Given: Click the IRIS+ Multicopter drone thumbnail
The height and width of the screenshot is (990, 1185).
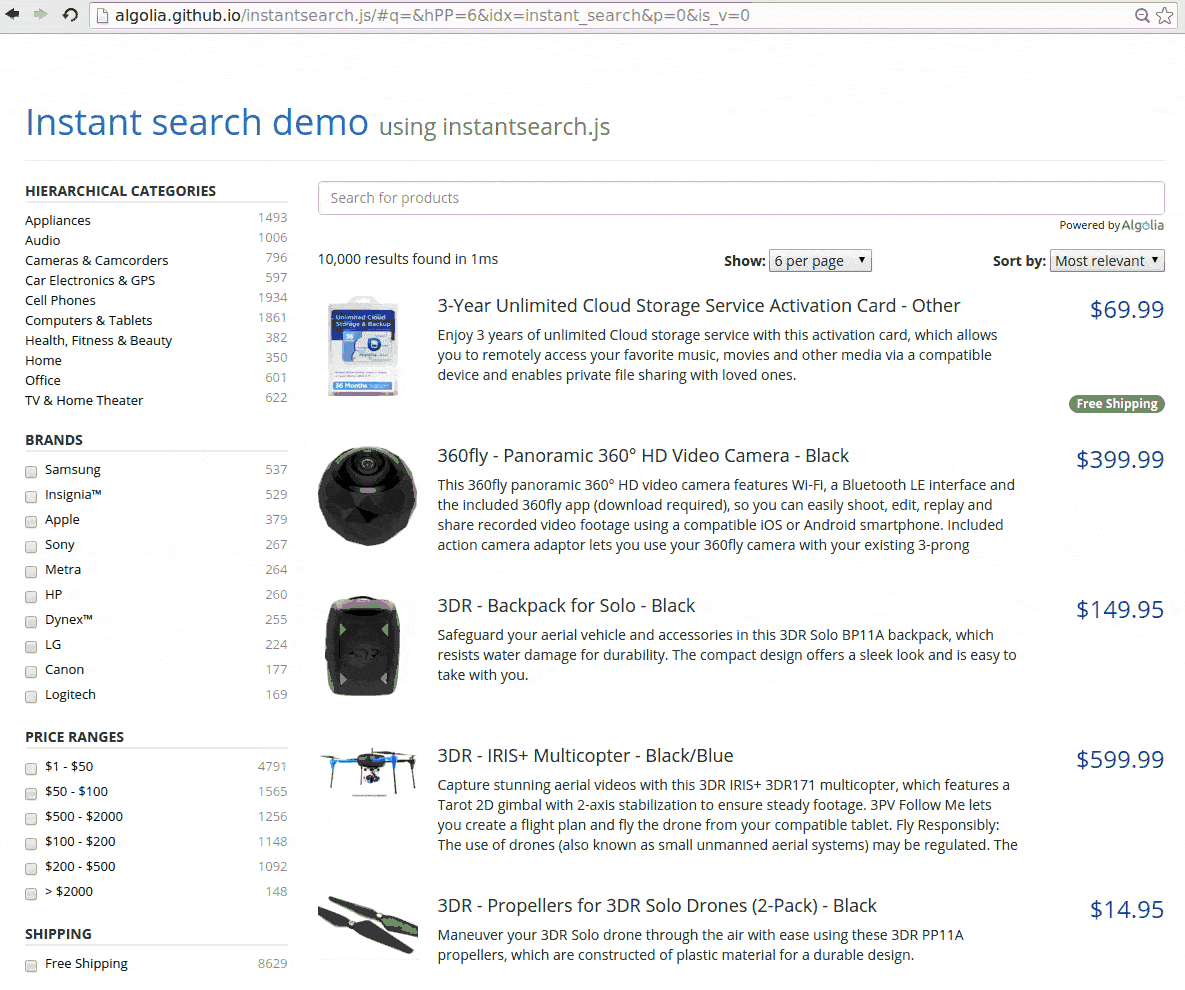Looking at the screenshot, I should [368, 772].
